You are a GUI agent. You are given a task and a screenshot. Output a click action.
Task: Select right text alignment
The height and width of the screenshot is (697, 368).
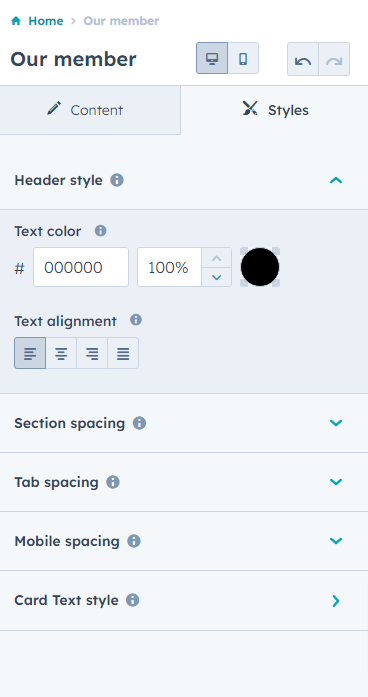92,353
